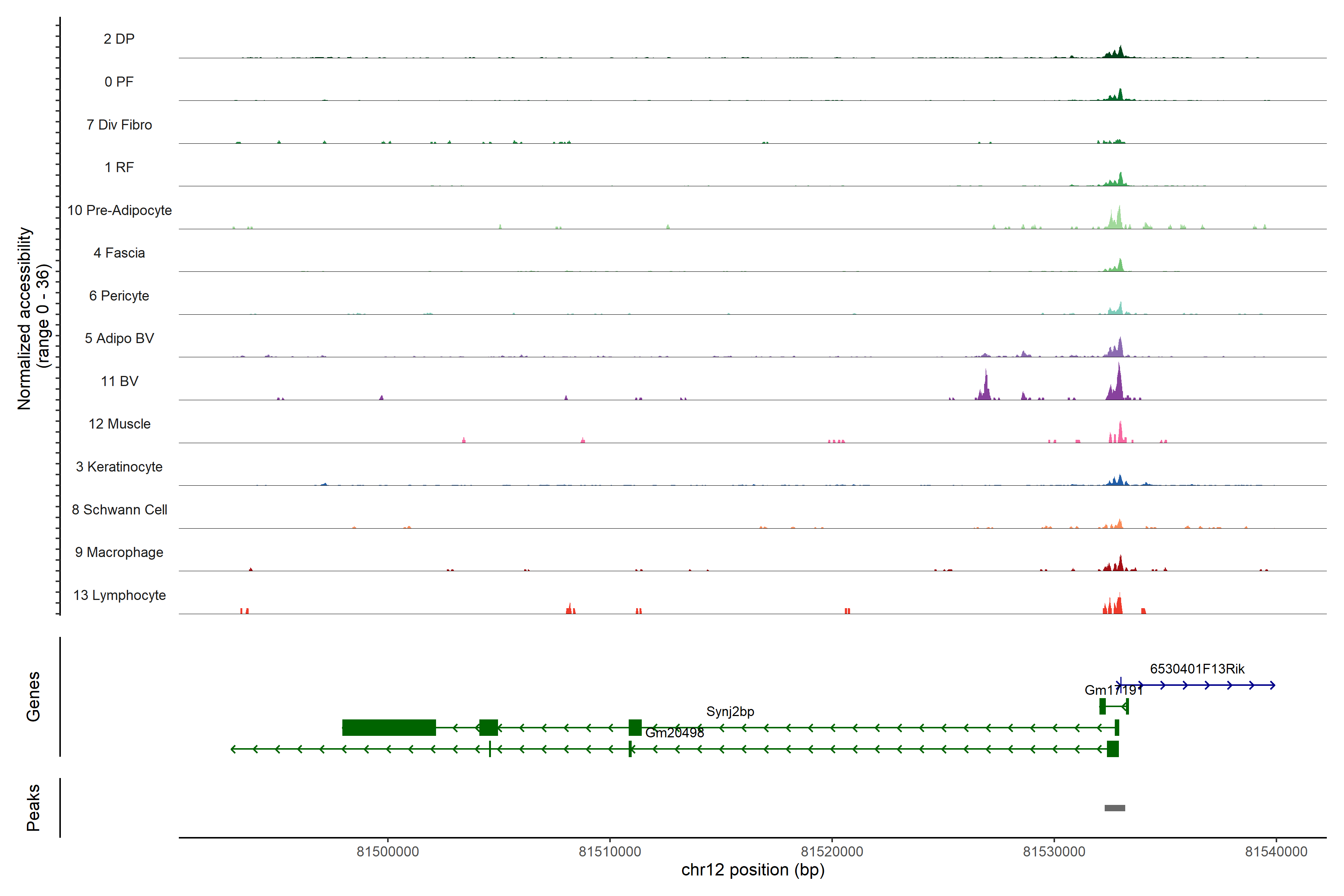
Task: Click the 13 Lymphocyte track label
Action: pos(119,595)
